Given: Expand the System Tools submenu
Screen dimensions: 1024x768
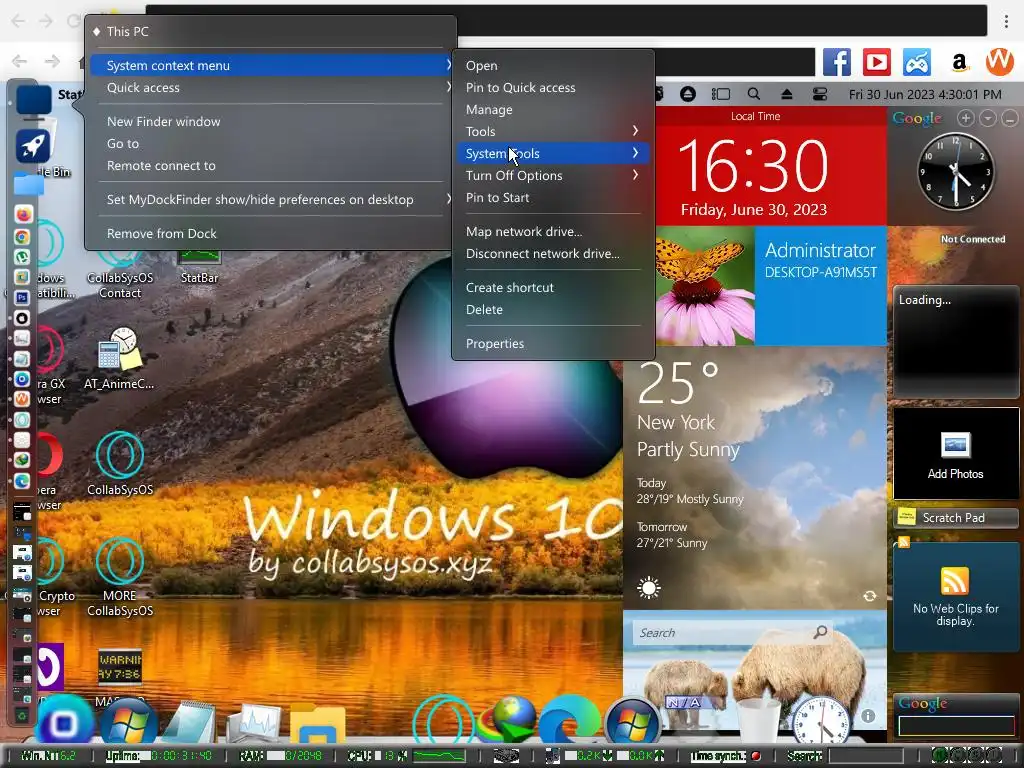Looking at the screenshot, I should point(552,153).
